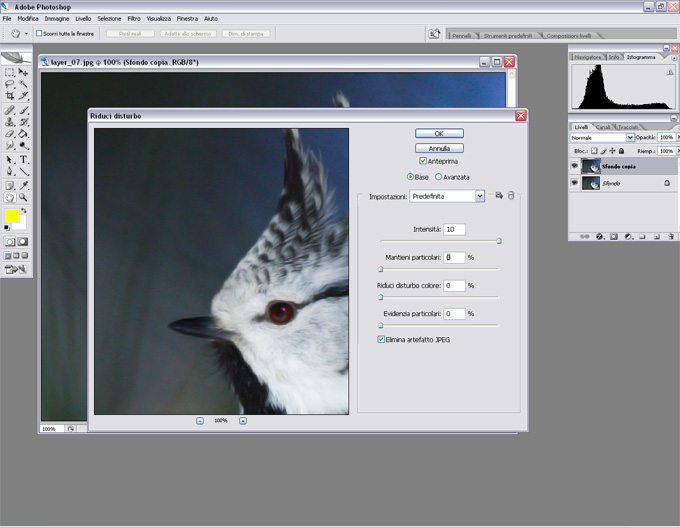Click the Intensità slider handle
The image size is (680, 528).
point(499,241)
